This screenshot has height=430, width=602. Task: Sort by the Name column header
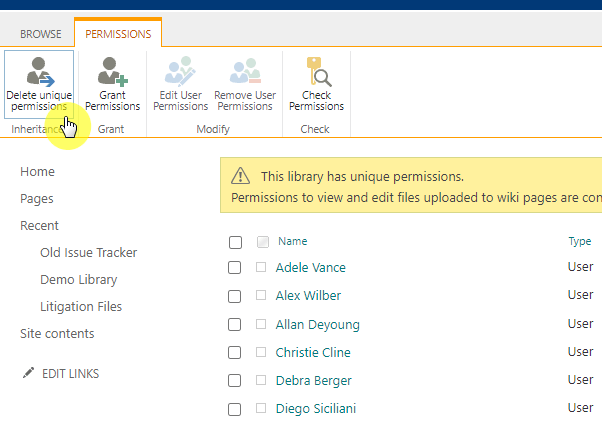click(293, 241)
